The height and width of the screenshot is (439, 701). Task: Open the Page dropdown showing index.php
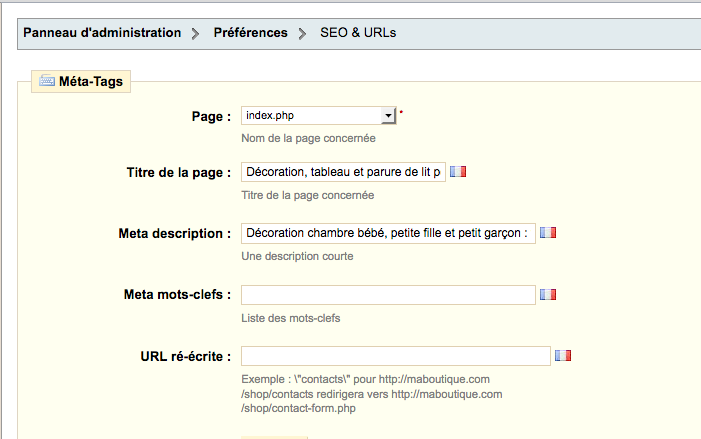click(x=319, y=115)
